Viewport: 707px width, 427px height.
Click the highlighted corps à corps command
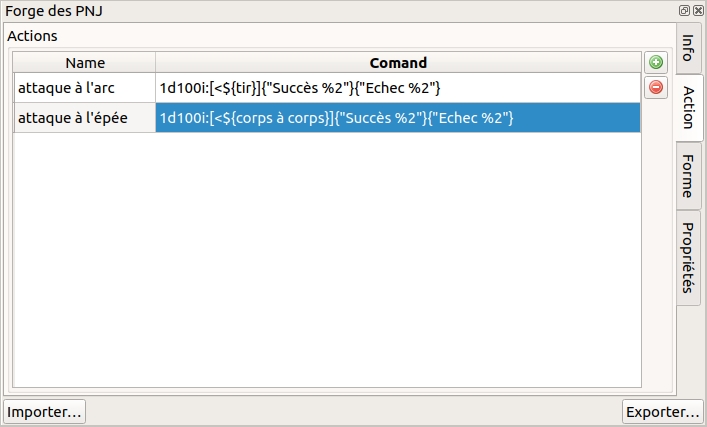tap(398, 119)
